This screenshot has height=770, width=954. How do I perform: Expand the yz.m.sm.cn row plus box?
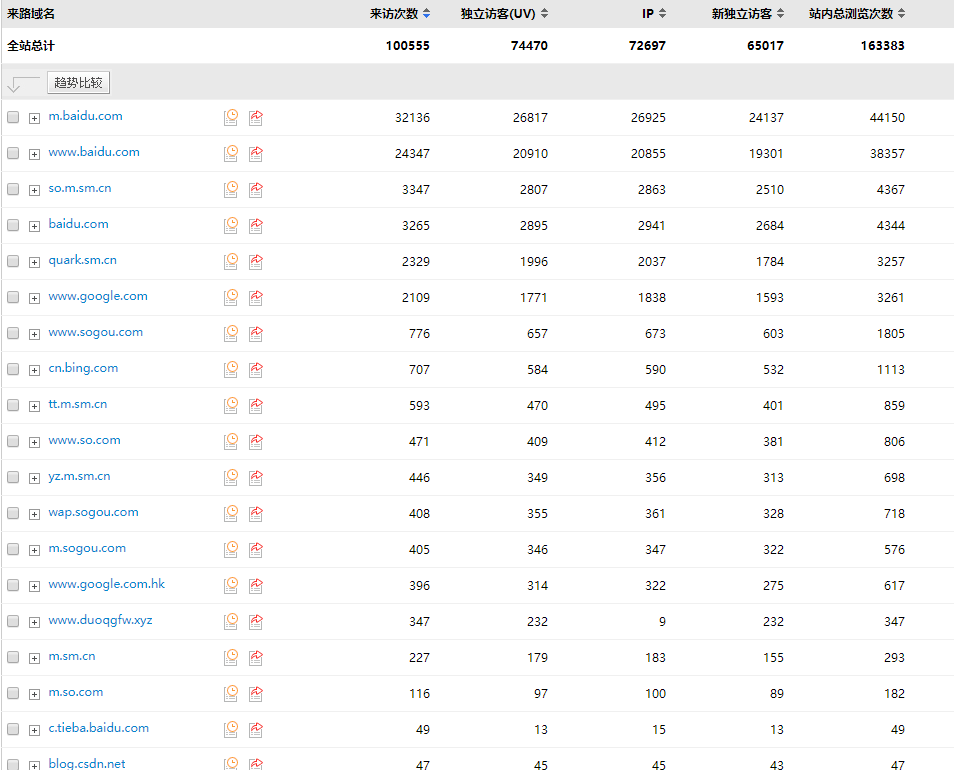point(35,479)
